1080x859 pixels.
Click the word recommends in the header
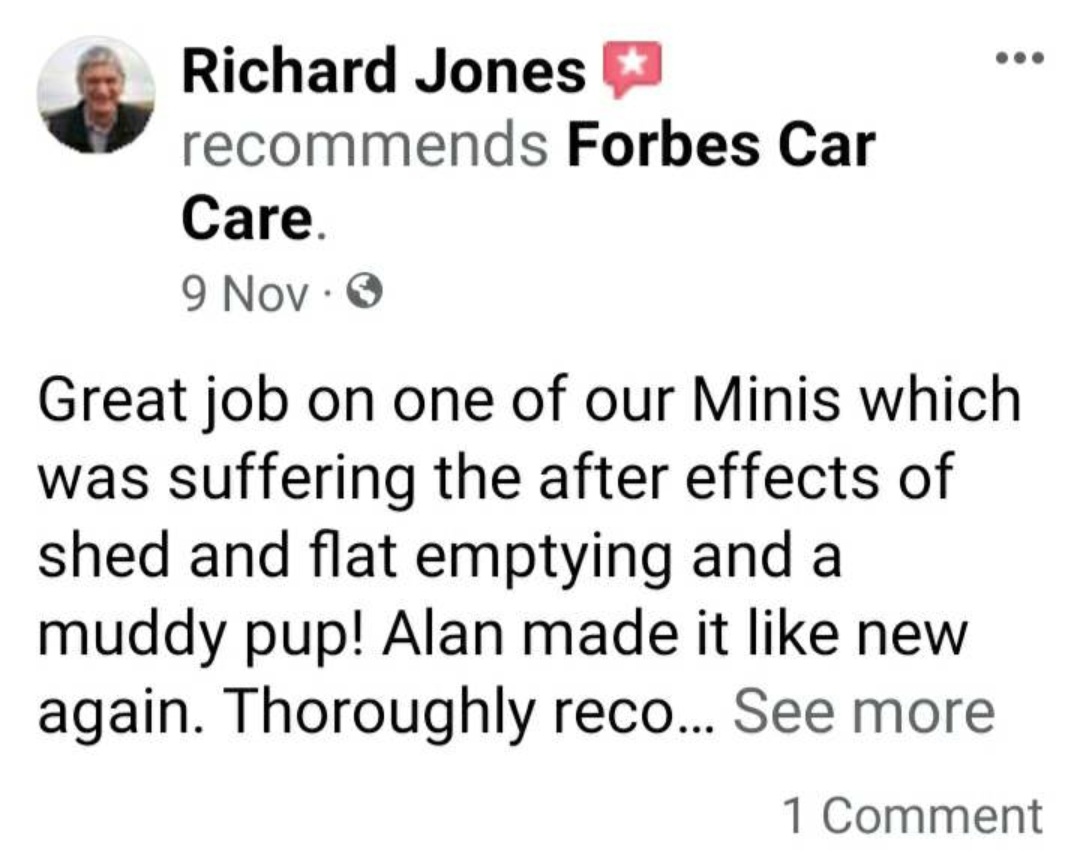(x=365, y=145)
